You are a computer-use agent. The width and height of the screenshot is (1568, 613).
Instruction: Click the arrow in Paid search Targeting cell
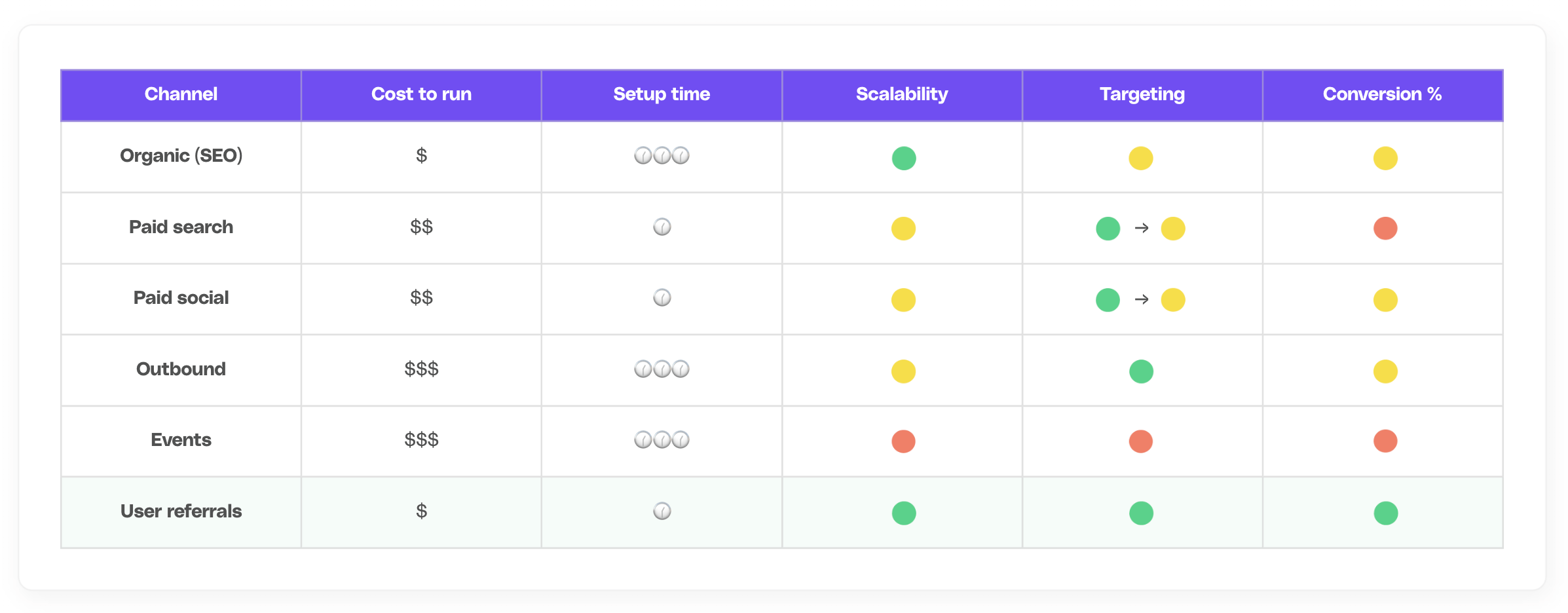[1142, 228]
